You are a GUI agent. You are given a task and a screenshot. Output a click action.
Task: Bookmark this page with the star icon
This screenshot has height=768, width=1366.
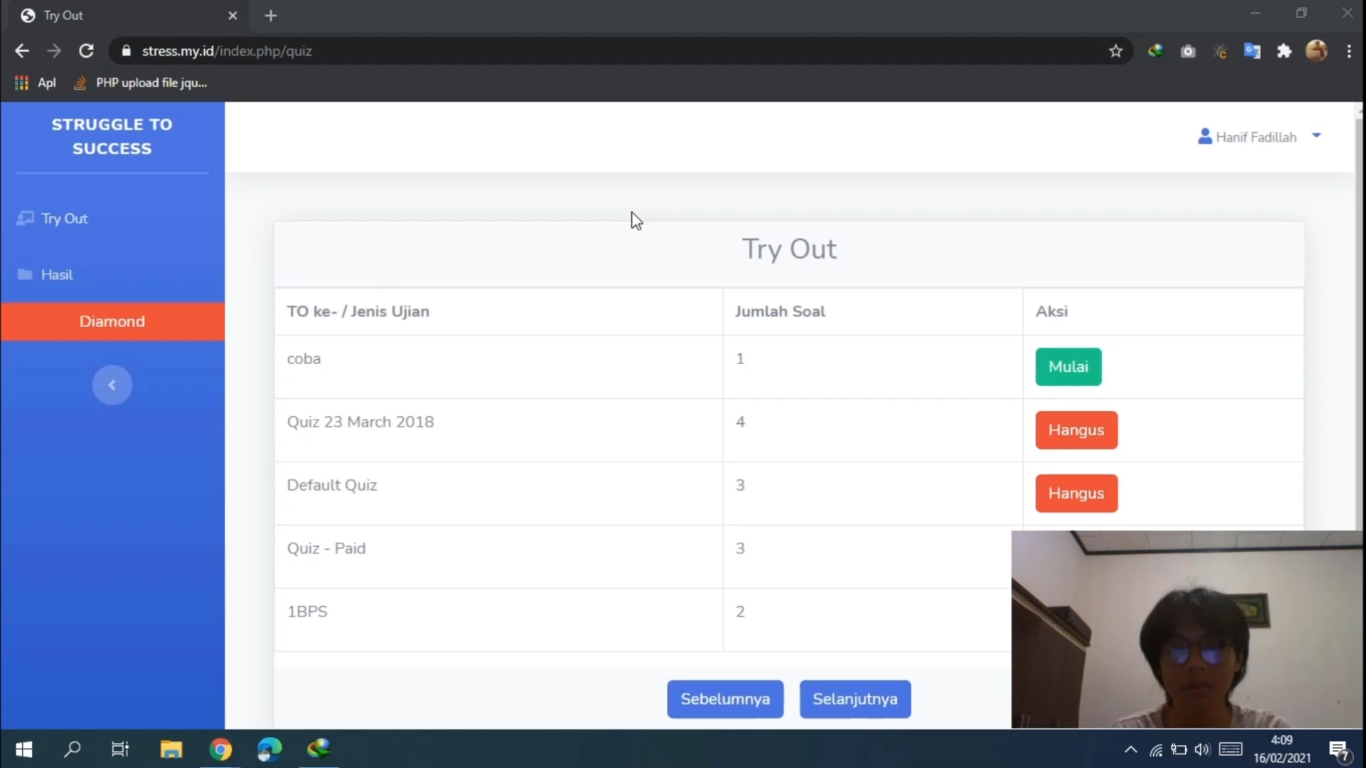(1116, 51)
